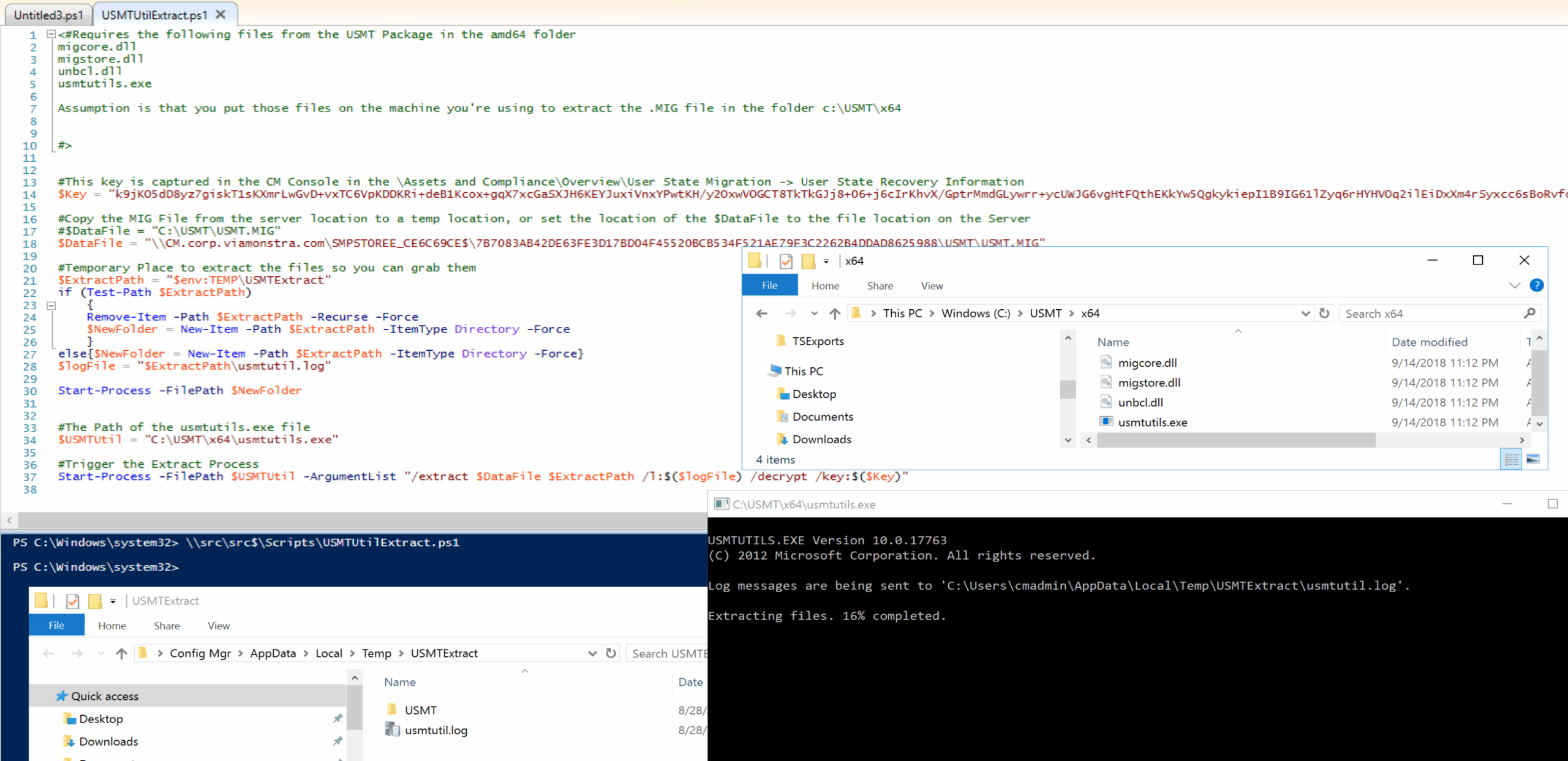The image size is (1568, 761).
Task: Switch to the View tab in Explorer ribbon
Action: coord(932,285)
